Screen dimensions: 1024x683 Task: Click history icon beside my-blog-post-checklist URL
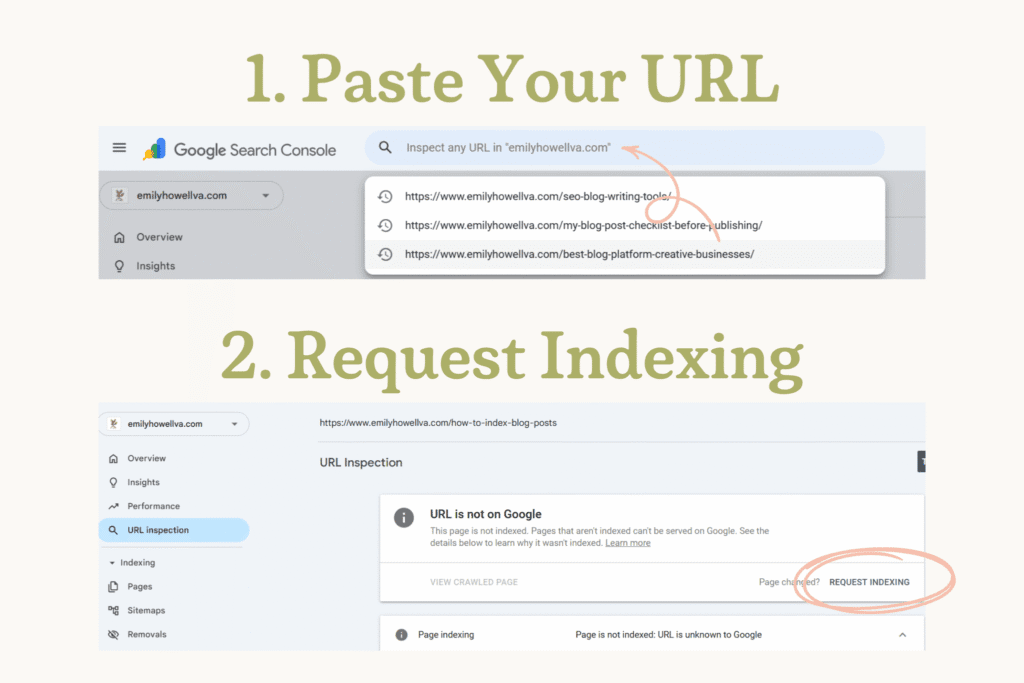385,225
